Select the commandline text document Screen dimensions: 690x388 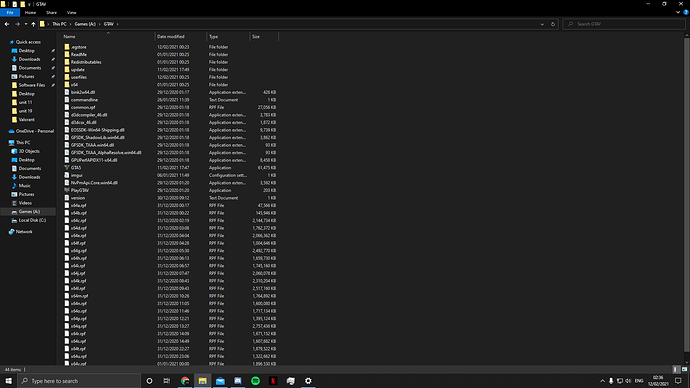click(84, 100)
